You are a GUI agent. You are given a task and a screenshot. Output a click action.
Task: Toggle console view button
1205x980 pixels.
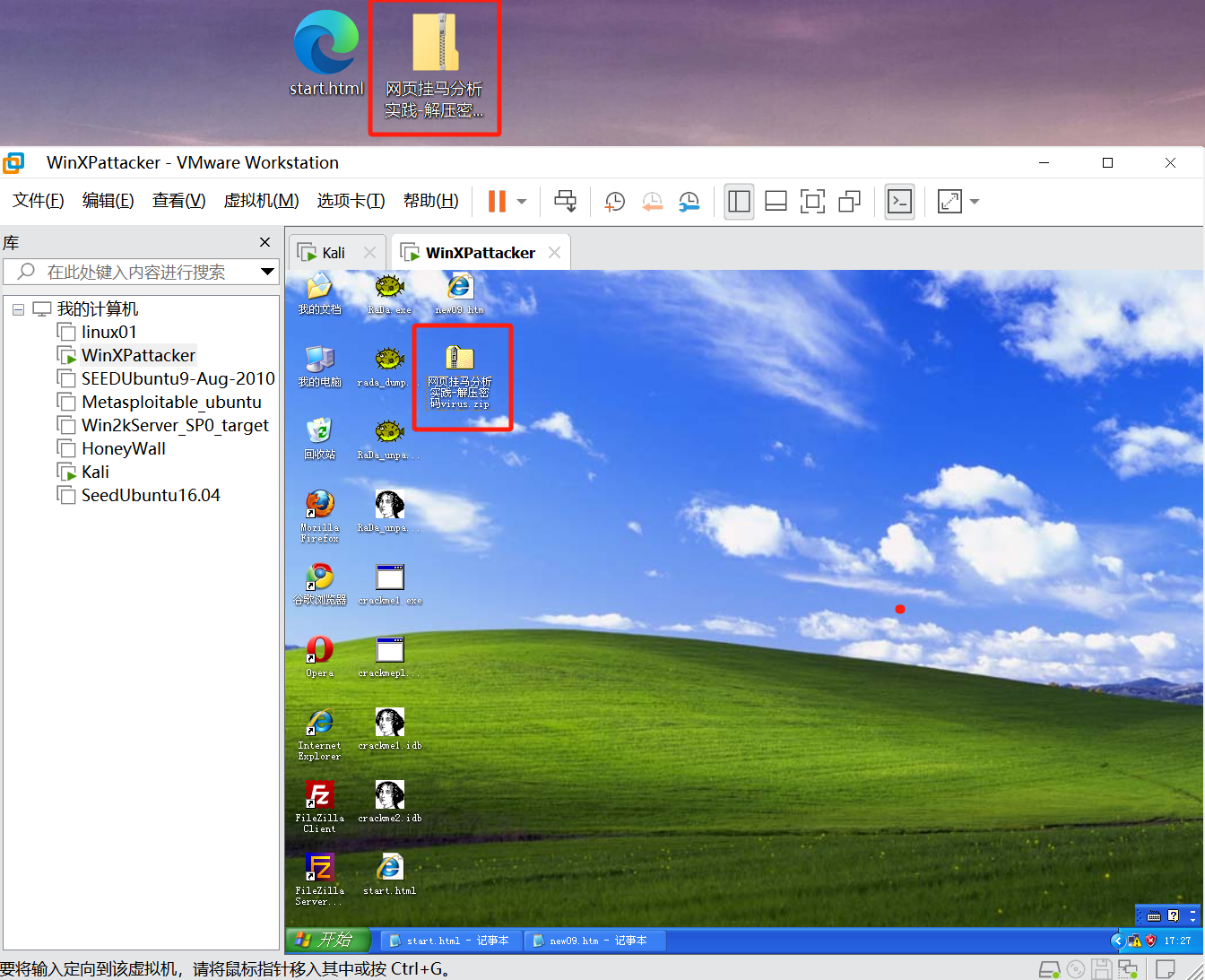coord(899,202)
